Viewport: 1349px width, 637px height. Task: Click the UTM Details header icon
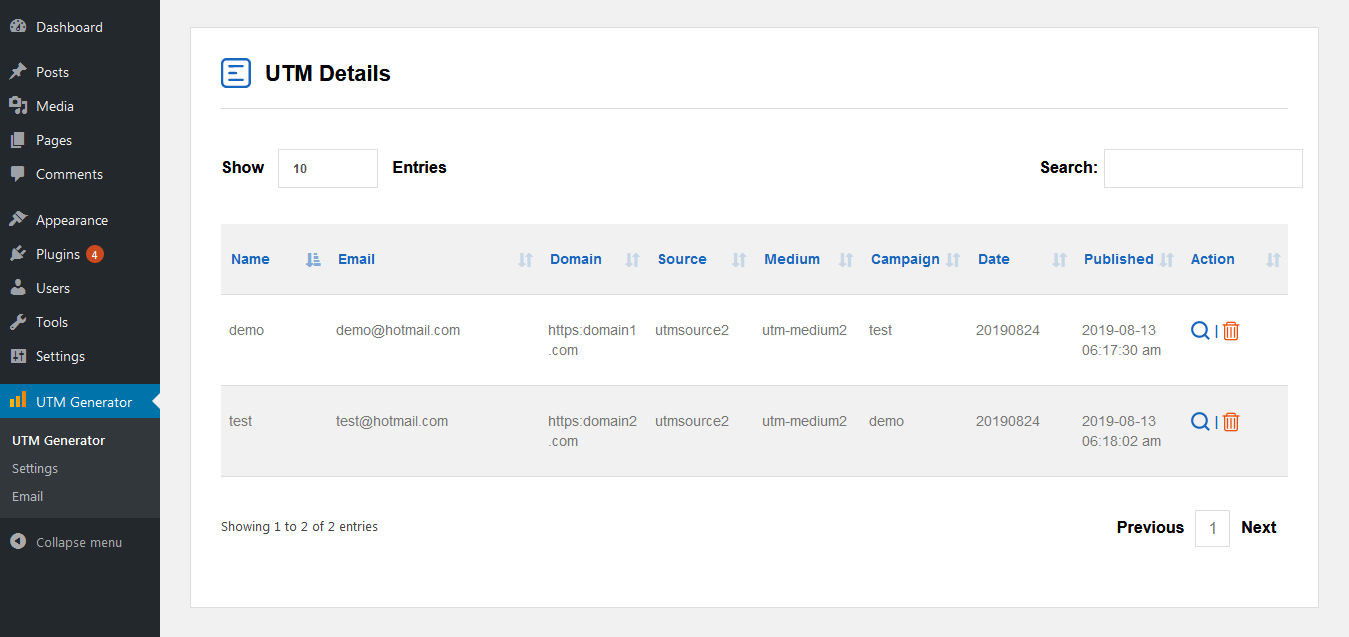click(x=236, y=73)
